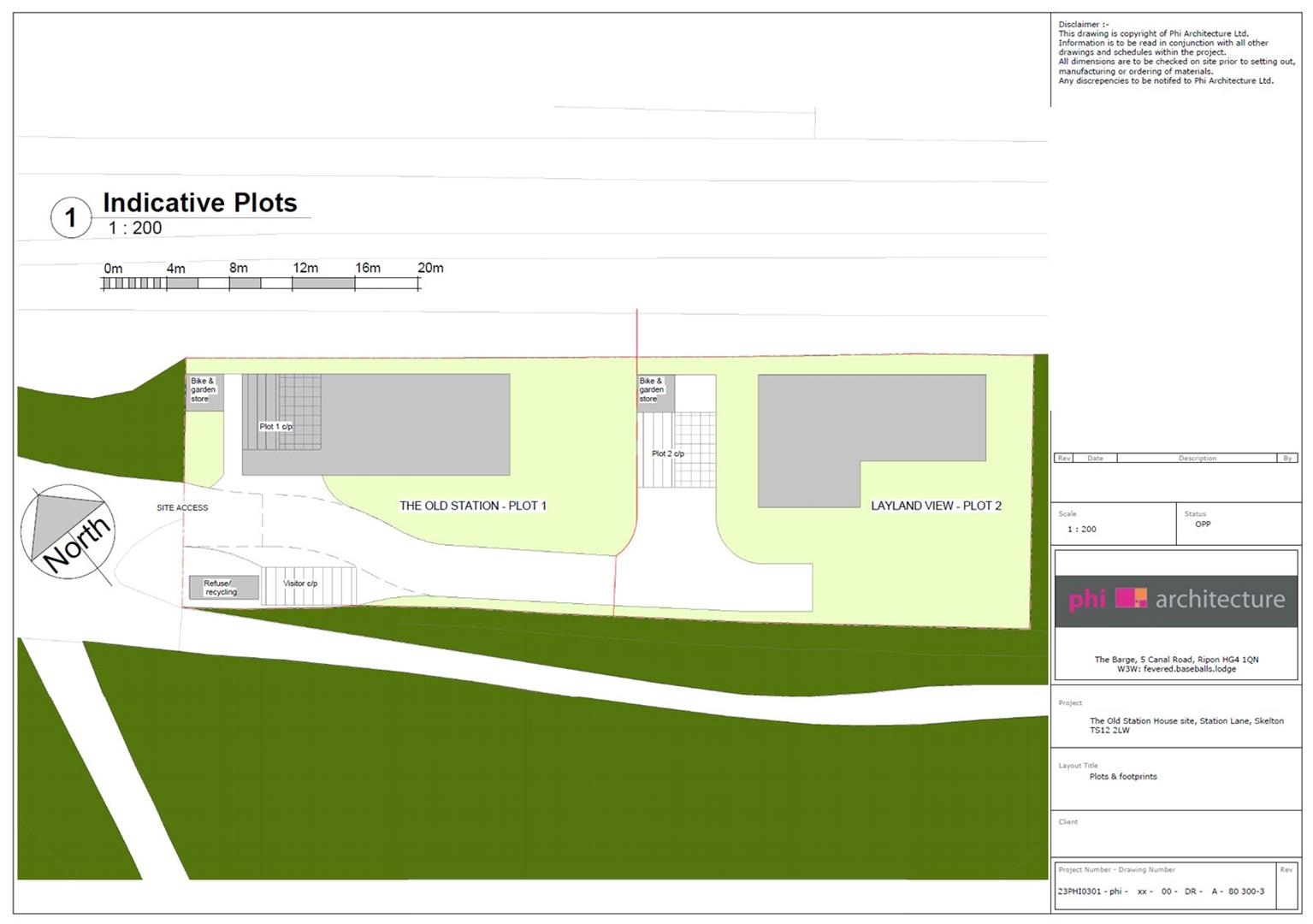Click the Plots & footprints layout title
This screenshot has height=924, width=1313.
click(1123, 777)
